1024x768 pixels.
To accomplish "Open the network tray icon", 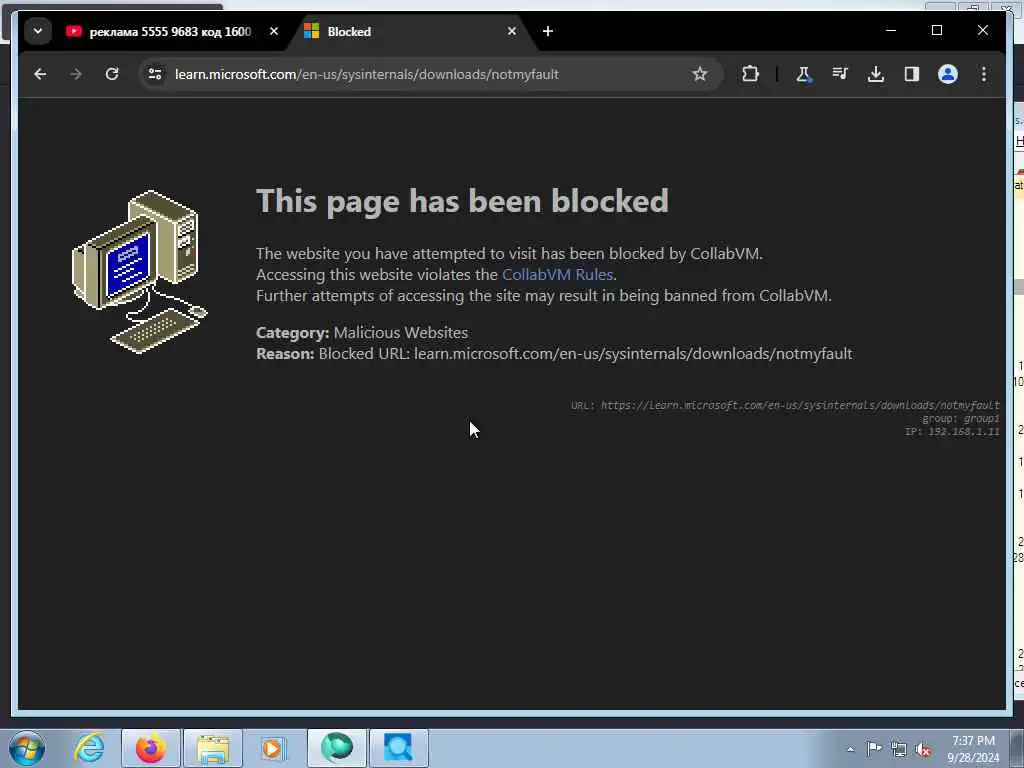I will click(899, 750).
